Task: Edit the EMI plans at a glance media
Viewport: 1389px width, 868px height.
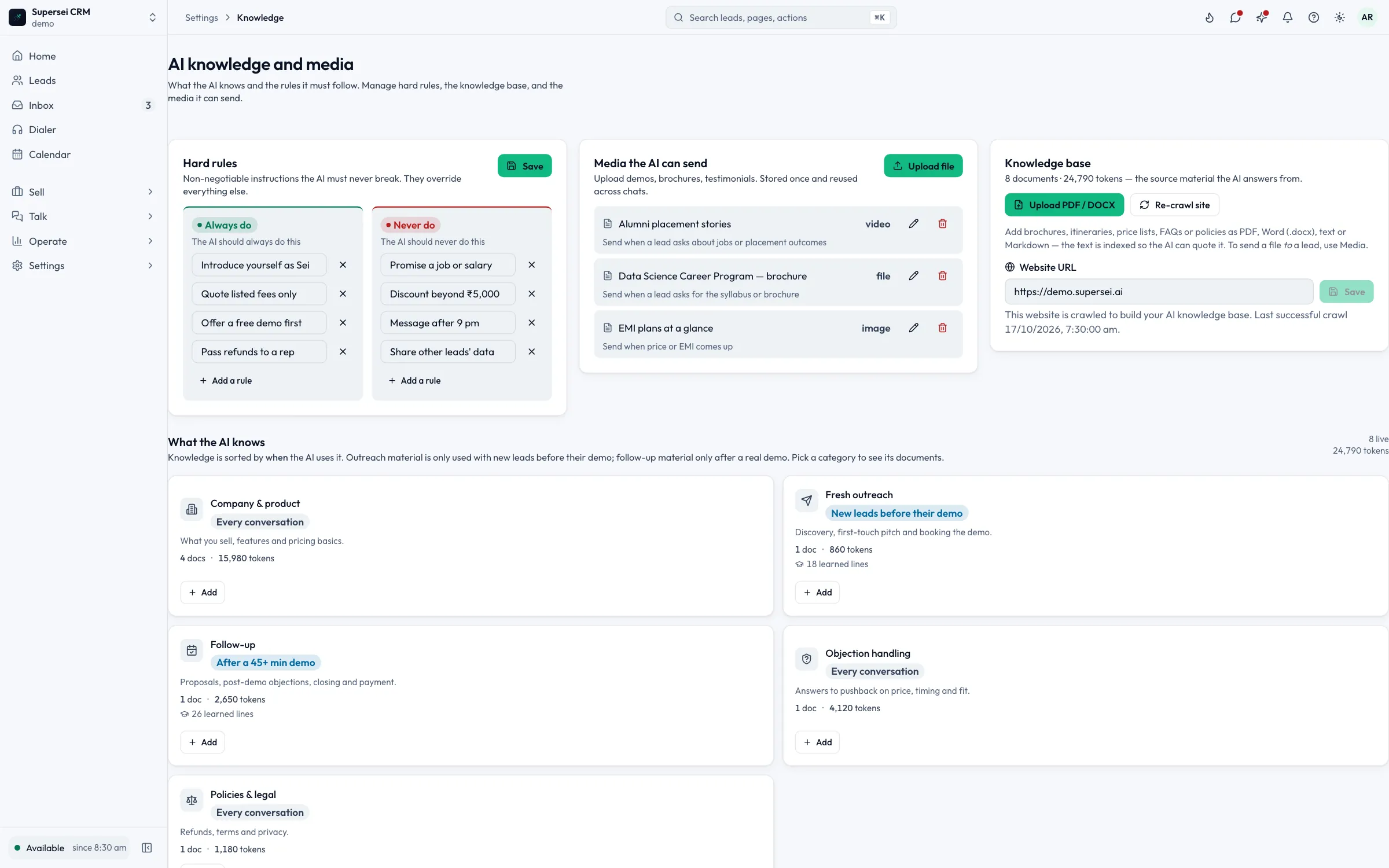Action: [914, 328]
